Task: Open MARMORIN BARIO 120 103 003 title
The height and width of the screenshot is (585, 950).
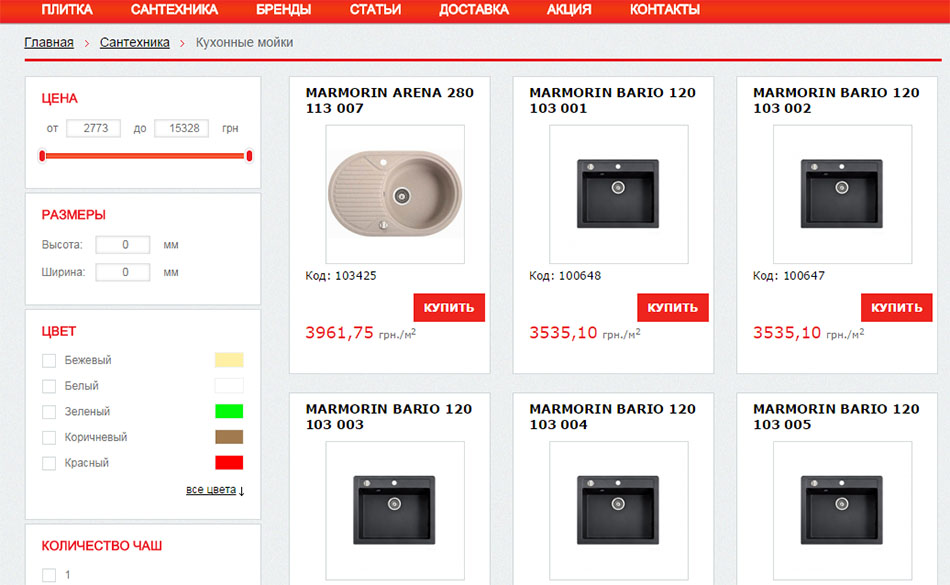Action: (389, 417)
